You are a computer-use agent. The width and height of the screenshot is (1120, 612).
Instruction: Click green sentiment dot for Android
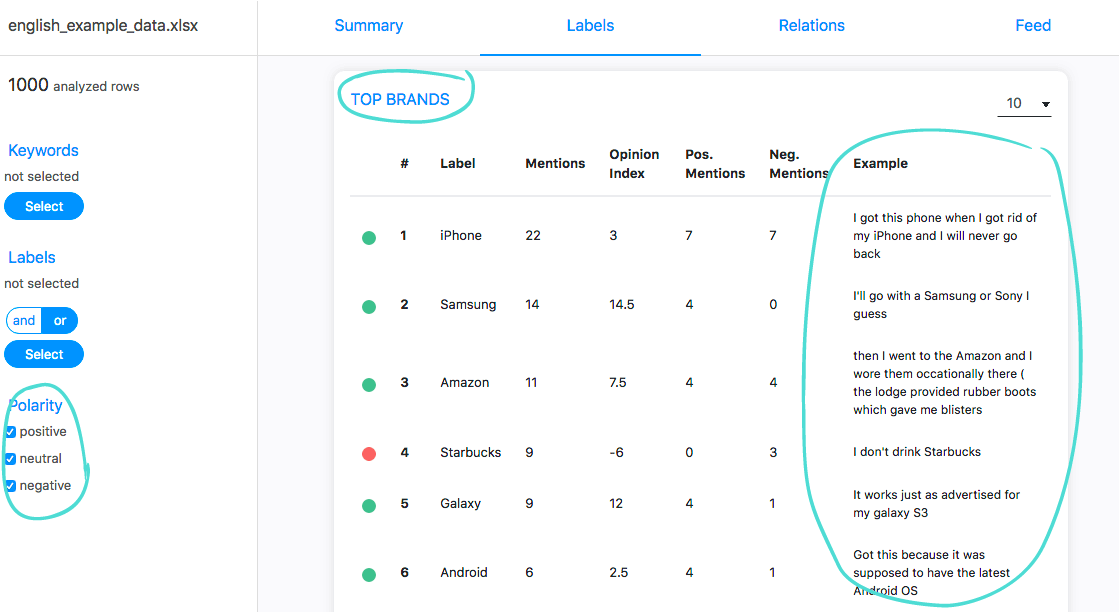pyautogui.click(x=369, y=574)
